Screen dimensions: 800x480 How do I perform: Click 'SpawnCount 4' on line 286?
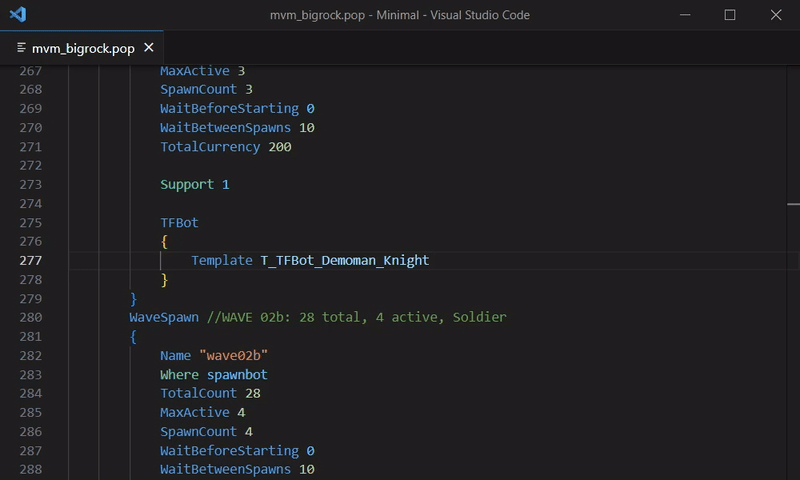coord(207,432)
